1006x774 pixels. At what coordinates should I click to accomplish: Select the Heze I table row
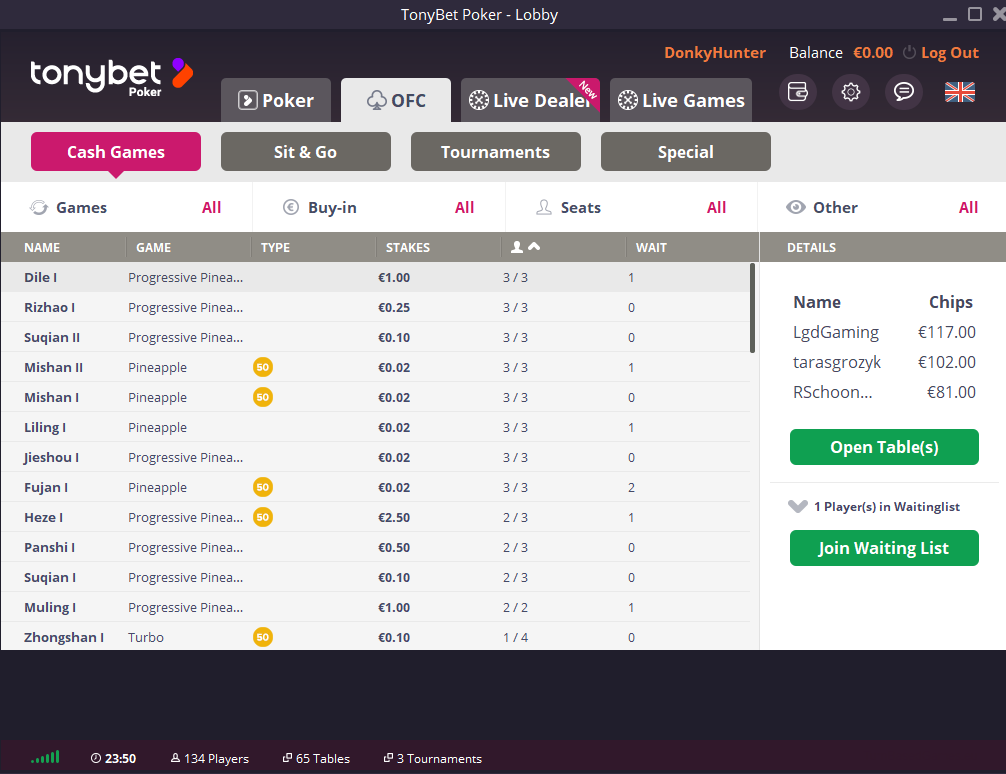375,517
